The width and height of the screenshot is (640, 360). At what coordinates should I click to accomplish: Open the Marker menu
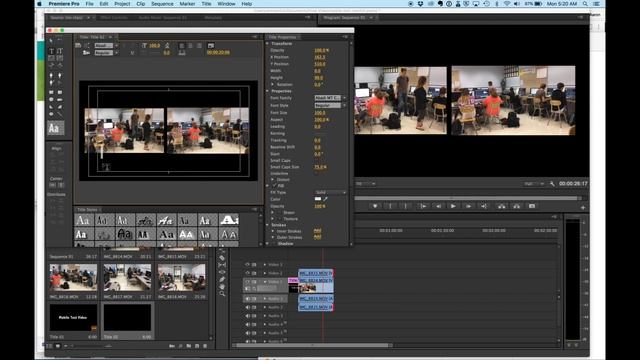tap(187, 4)
